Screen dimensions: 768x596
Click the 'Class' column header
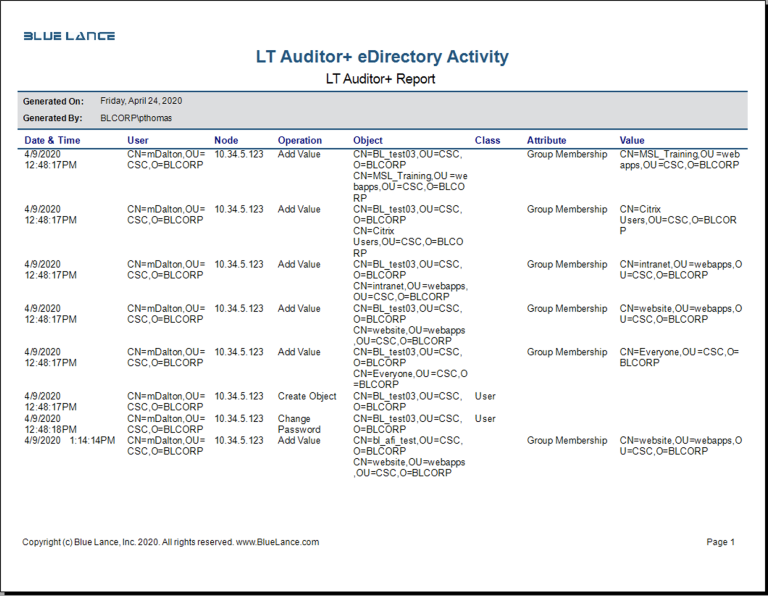pyautogui.click(x=487, y=141)
